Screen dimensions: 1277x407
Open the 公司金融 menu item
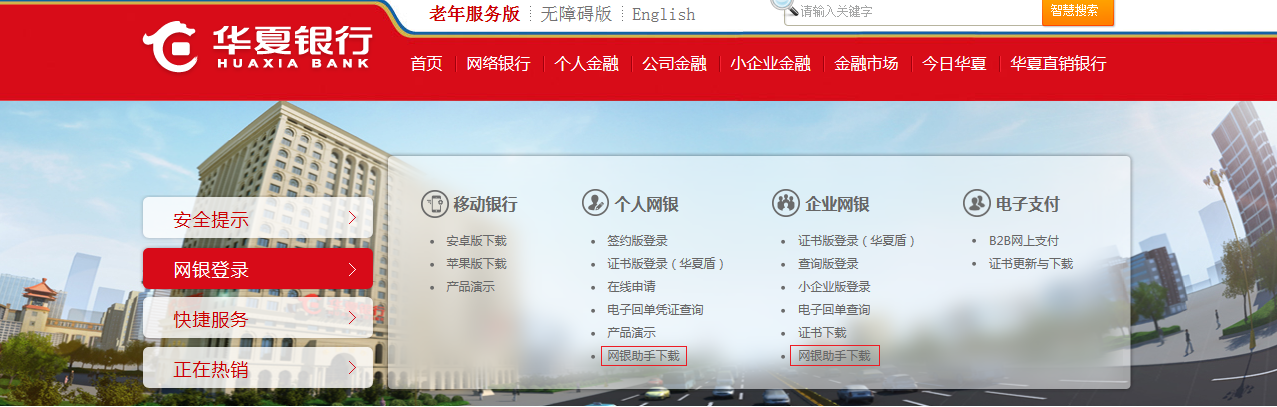click(x=675, y=63)
